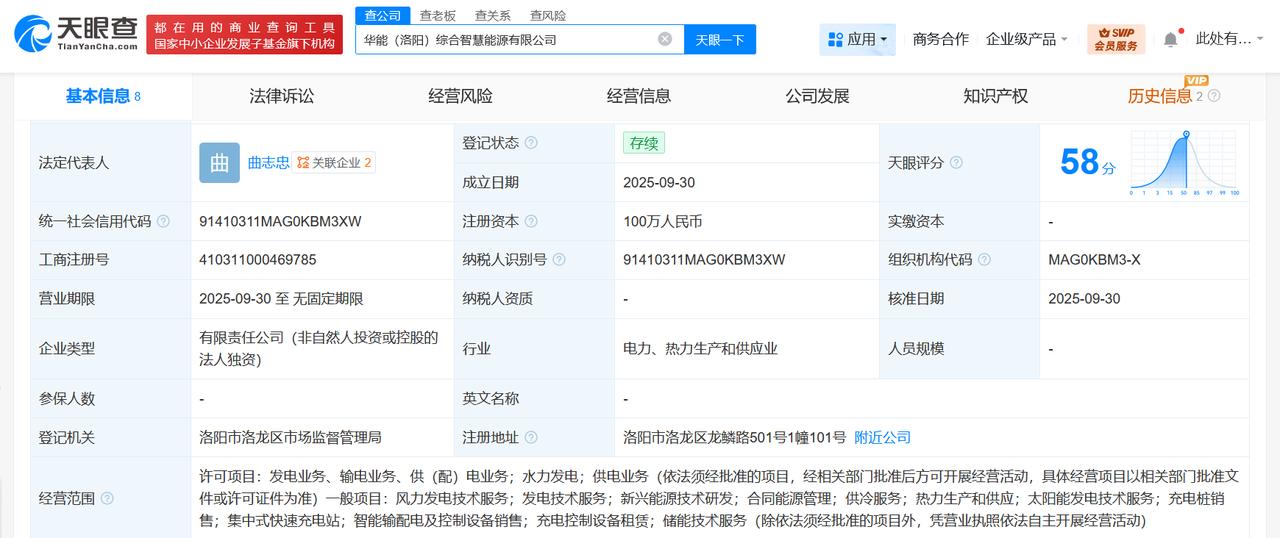The height and width of the screenshot is (538, 1280).
Task: Select the 经营信息 tab
Action: point(639,96)
